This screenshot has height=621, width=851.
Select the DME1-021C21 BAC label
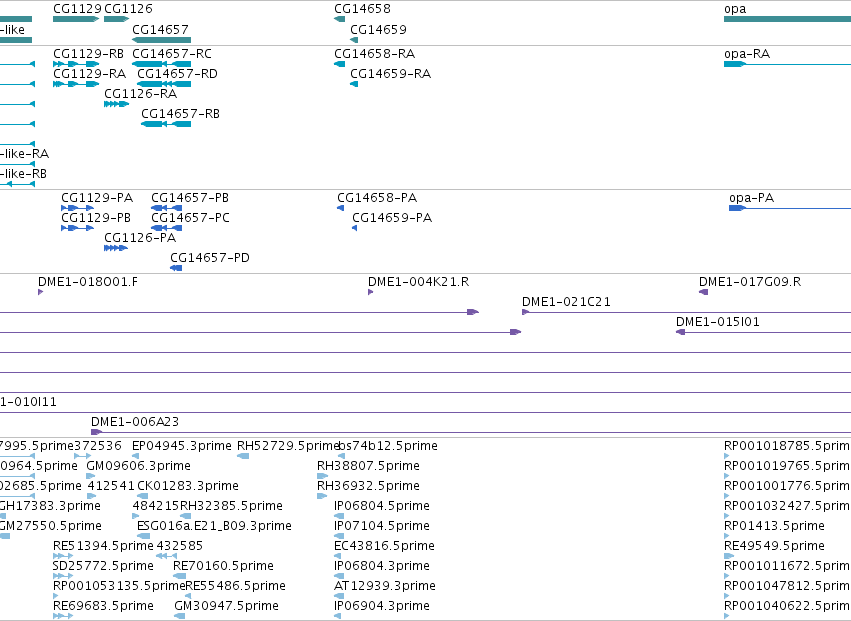tap(566, 302)
